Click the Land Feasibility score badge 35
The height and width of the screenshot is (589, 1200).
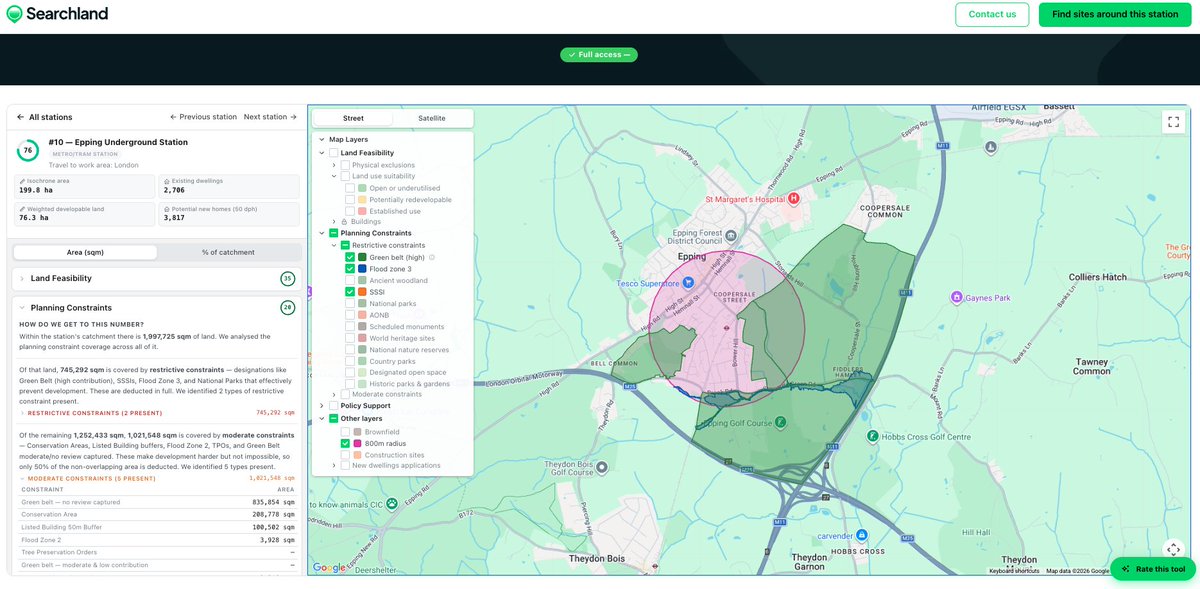pos(287,278)
